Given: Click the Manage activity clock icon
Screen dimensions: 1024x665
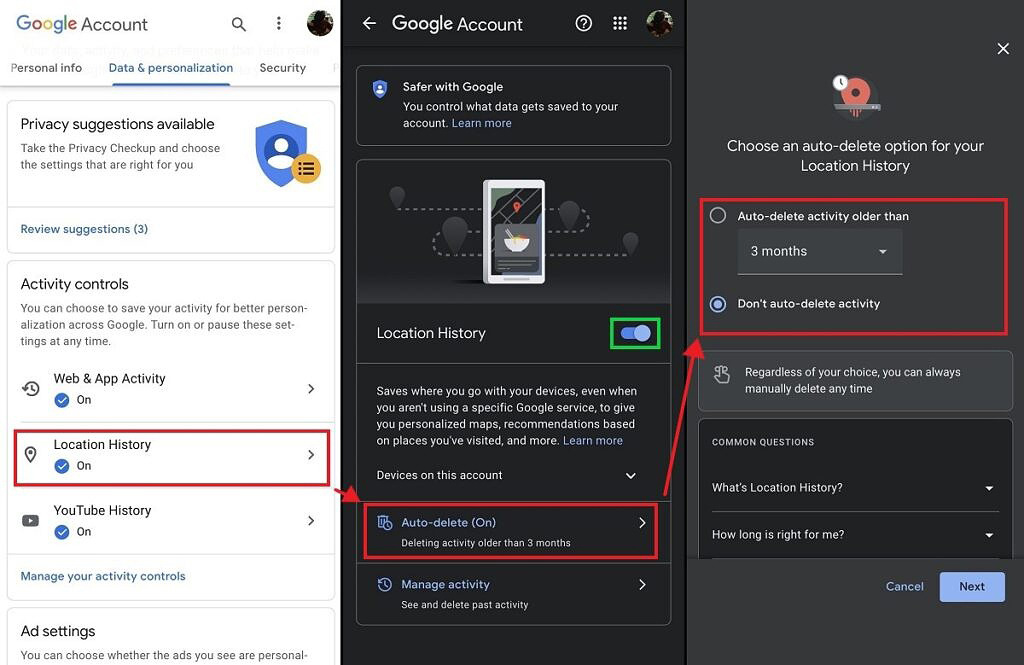Looking at the screenshot, I should pyautogui.click(x=385, y=584).
